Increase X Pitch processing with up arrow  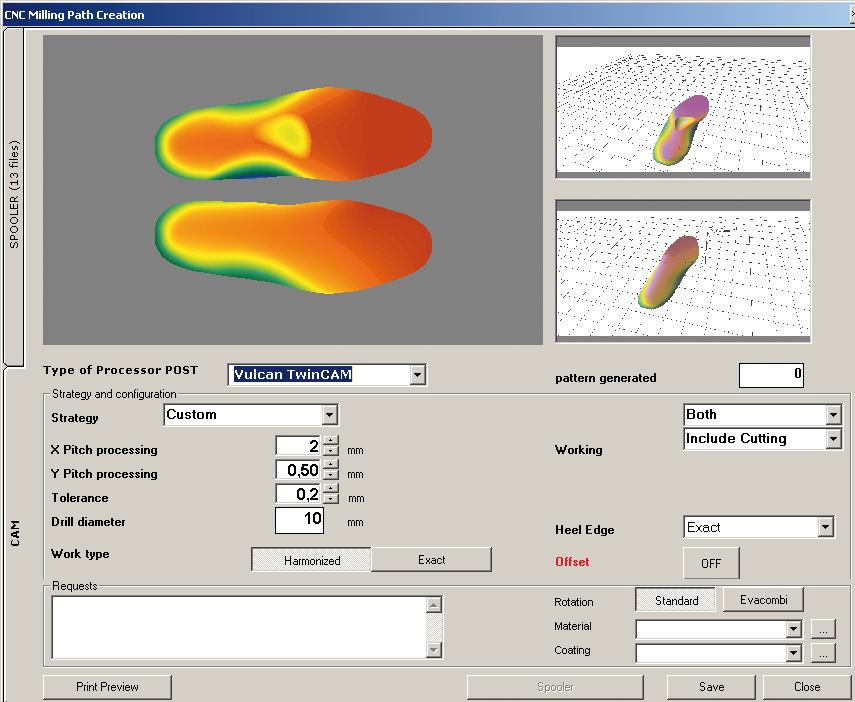(x=331, y=441)
